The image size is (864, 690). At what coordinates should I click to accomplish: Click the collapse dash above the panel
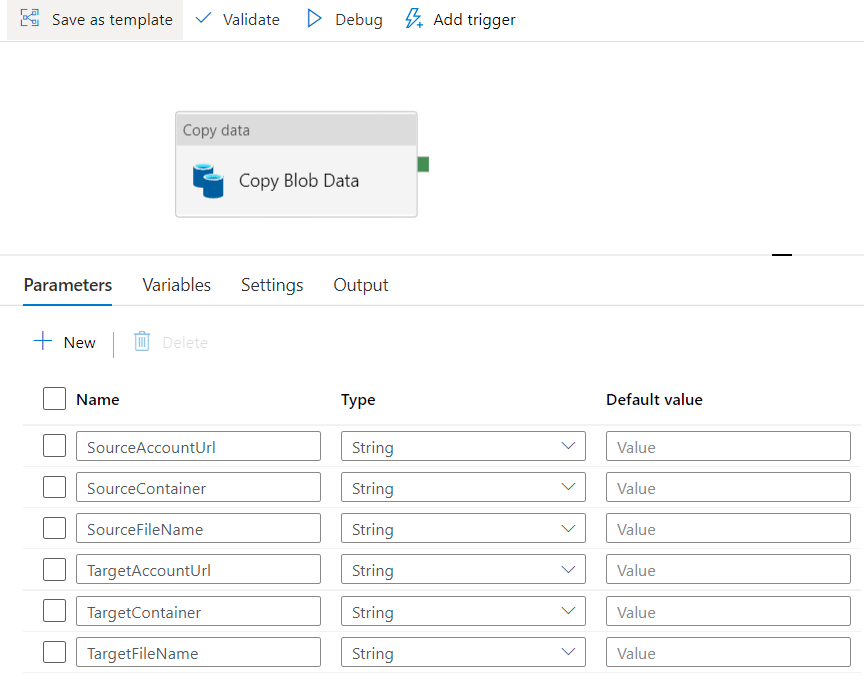point(781,255)
